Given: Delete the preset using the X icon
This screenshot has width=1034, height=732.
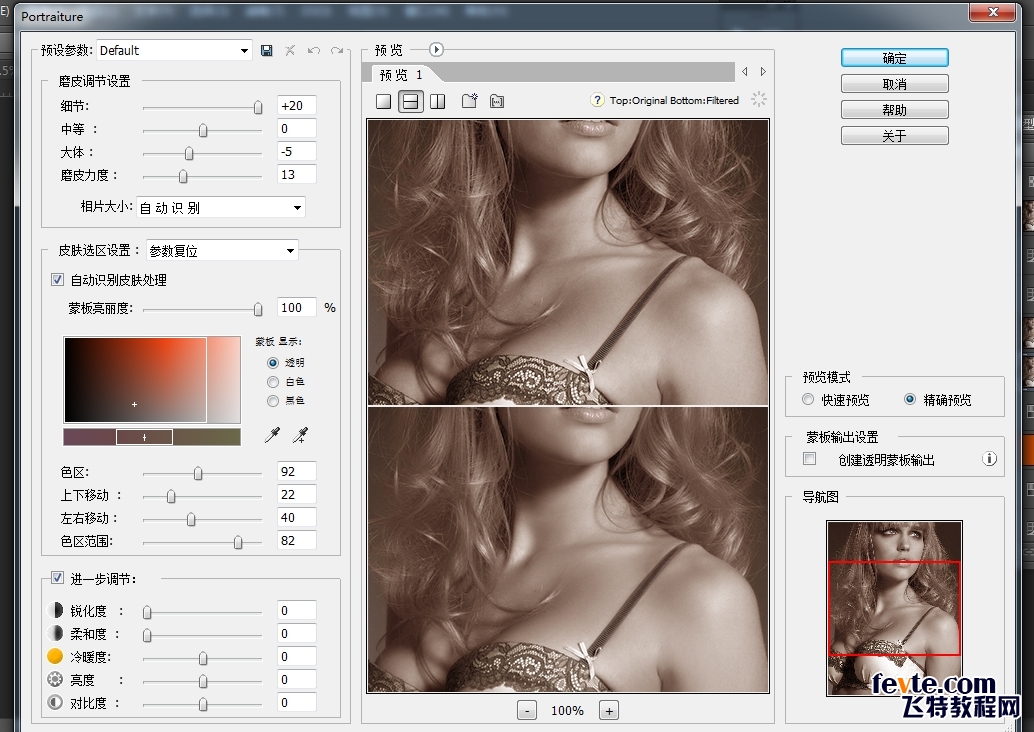Looking at the screenshot, I should pos(289,50).
